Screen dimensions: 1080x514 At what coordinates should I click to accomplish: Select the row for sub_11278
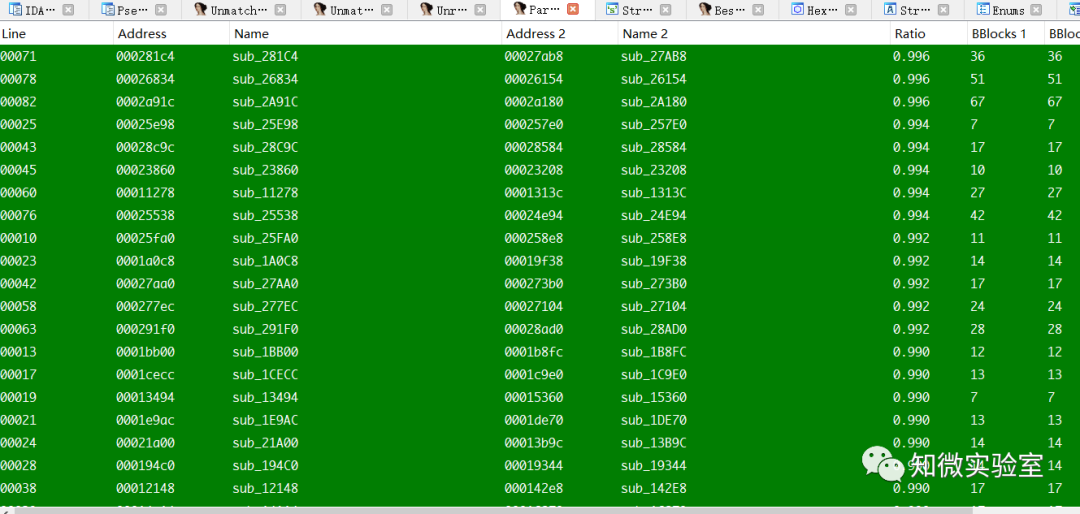coord(540,193)
